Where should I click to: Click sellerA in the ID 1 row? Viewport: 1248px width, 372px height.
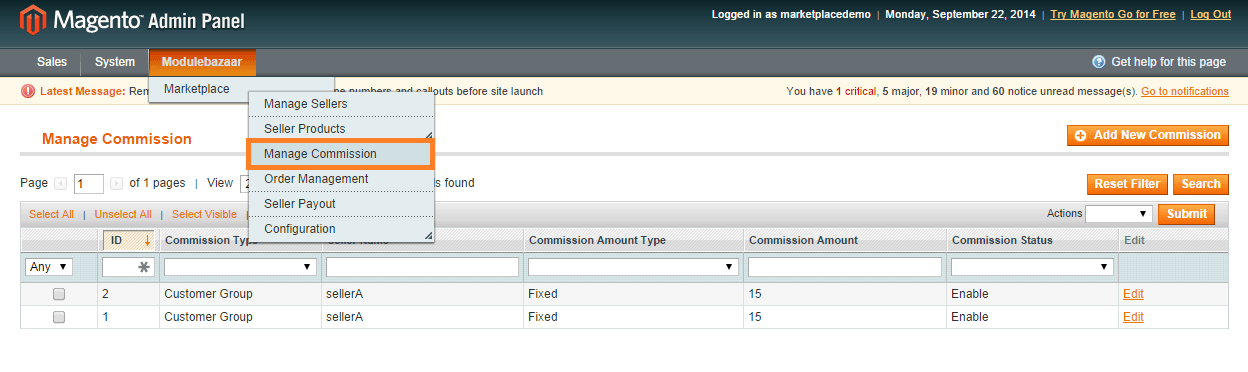coord(344,317)
